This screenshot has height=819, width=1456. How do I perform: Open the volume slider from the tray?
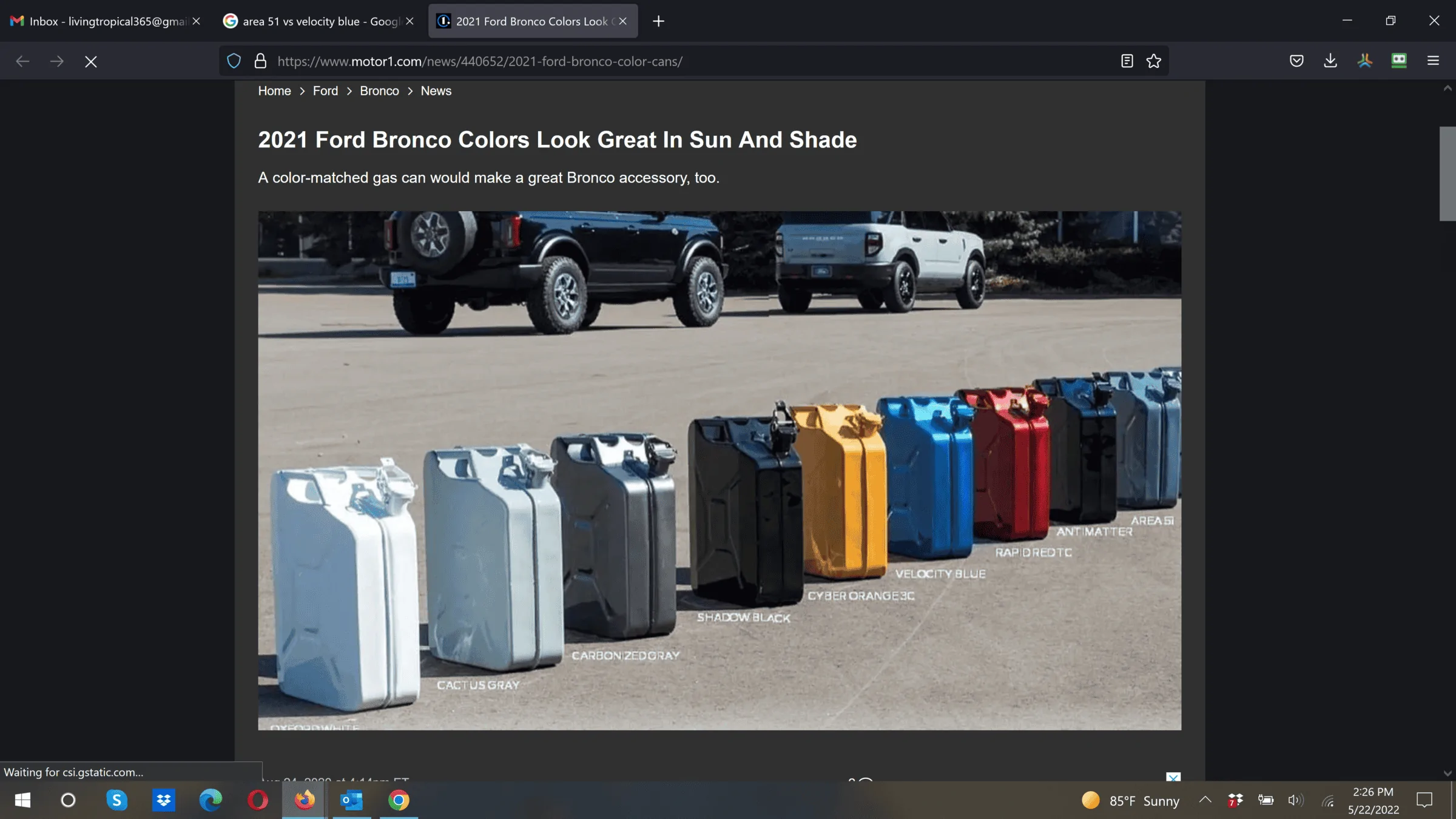(x=1296, y=800)
